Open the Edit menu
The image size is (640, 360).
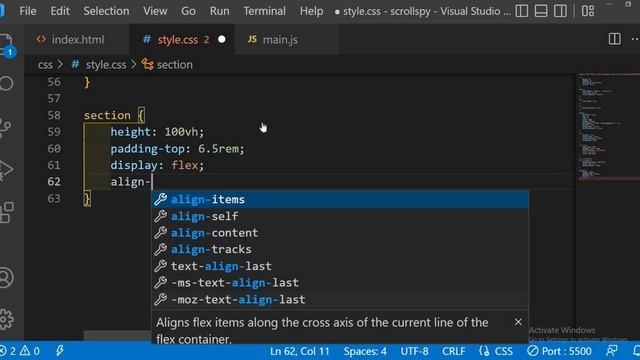60,11
